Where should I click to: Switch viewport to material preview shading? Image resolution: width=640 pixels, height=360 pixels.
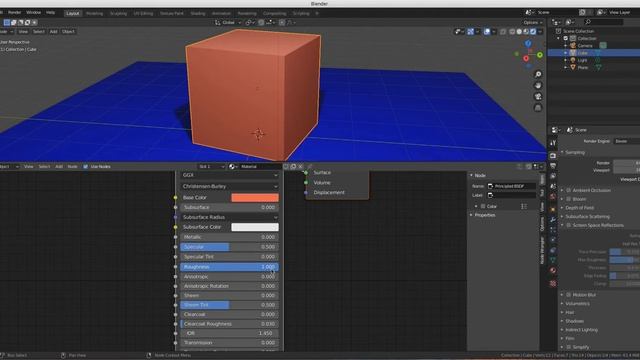pos(526,31)
